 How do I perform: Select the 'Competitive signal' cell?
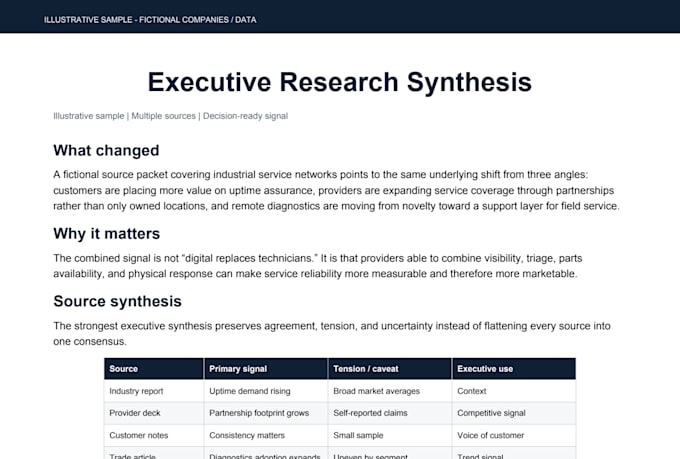[514, 413]
